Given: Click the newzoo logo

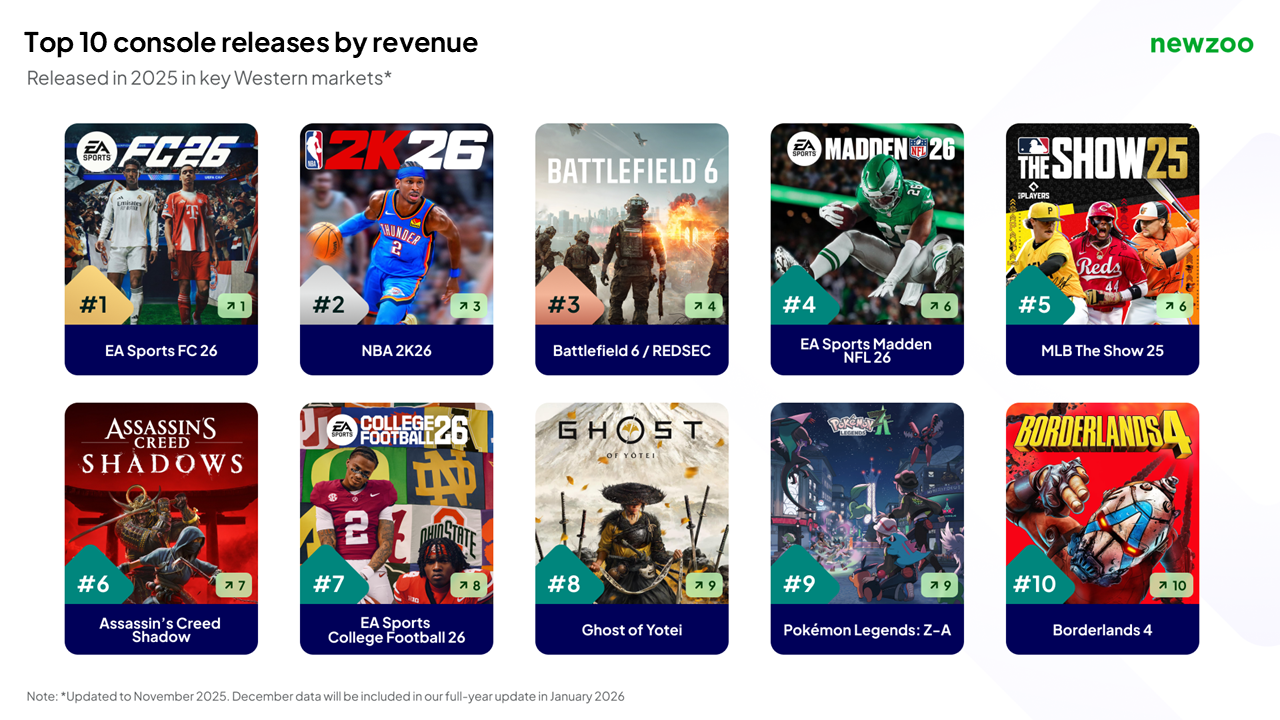Looking at the screenshot, I should 1201,44.
